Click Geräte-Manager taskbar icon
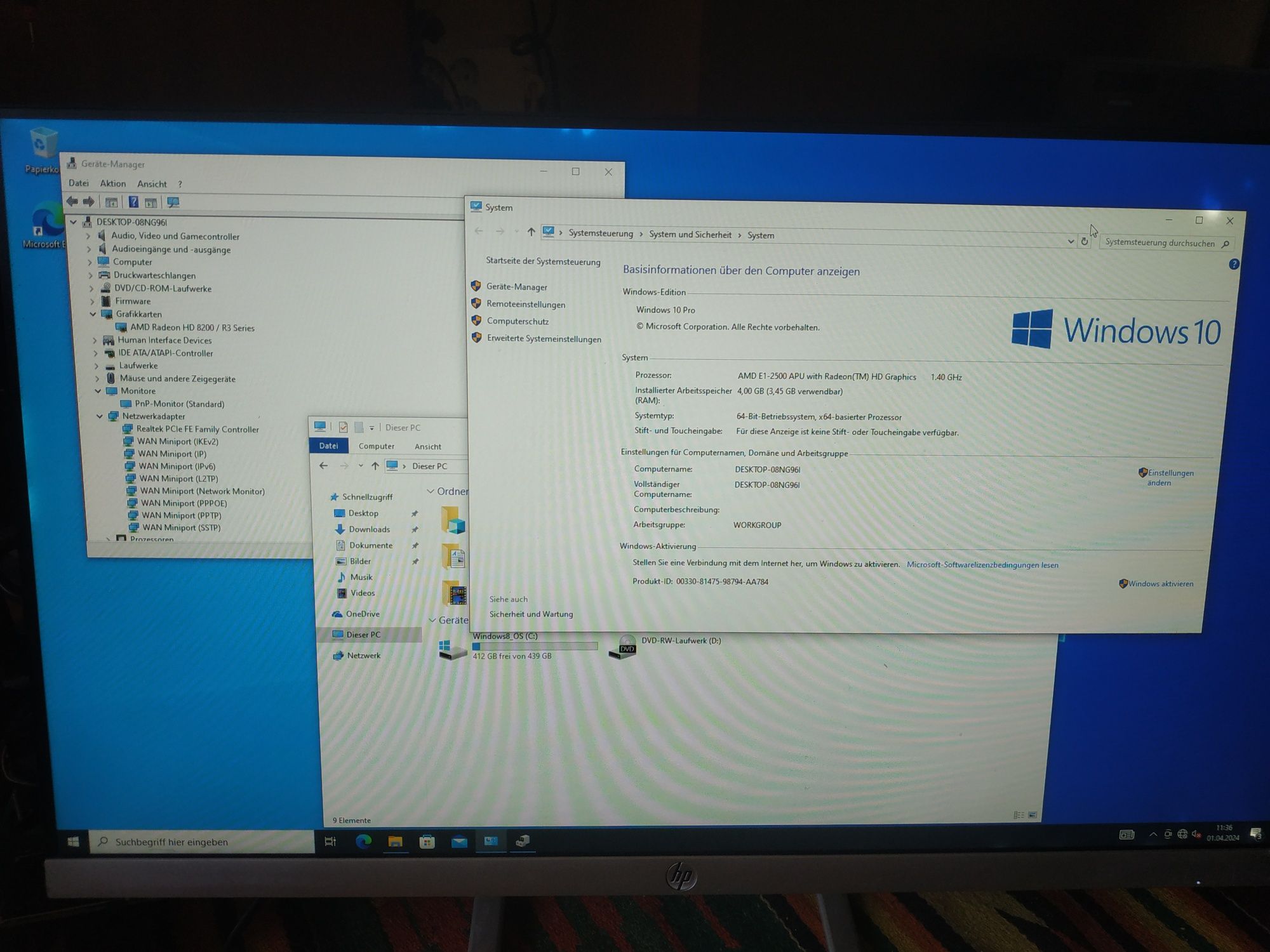 (523, 842)
